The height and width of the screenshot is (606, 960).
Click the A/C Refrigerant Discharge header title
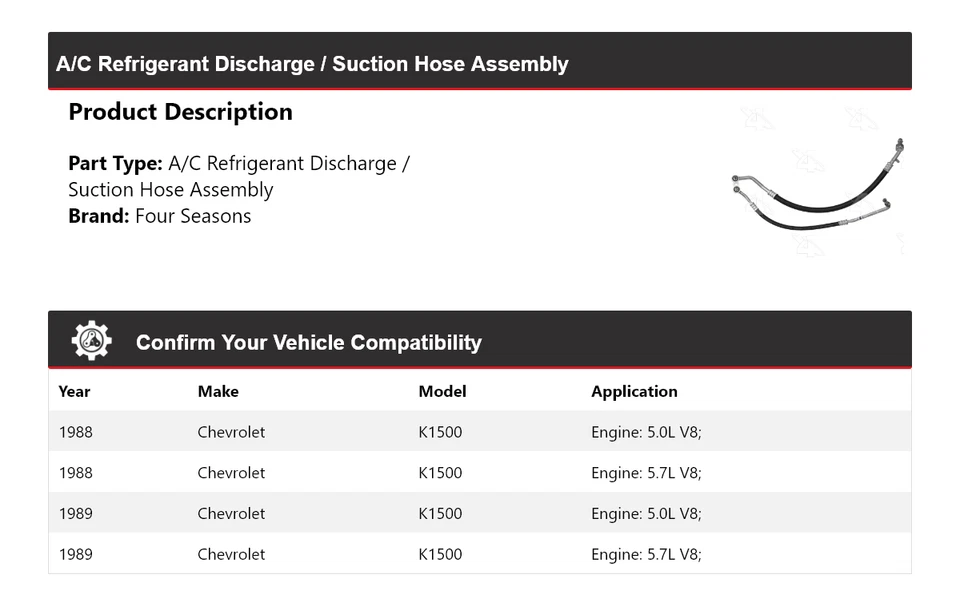coord(312,64)
